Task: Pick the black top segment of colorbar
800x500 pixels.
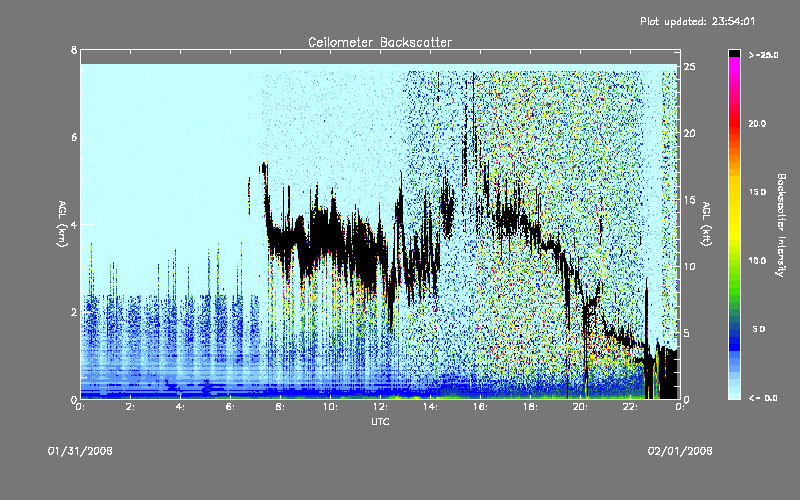Action: (734, 53)
